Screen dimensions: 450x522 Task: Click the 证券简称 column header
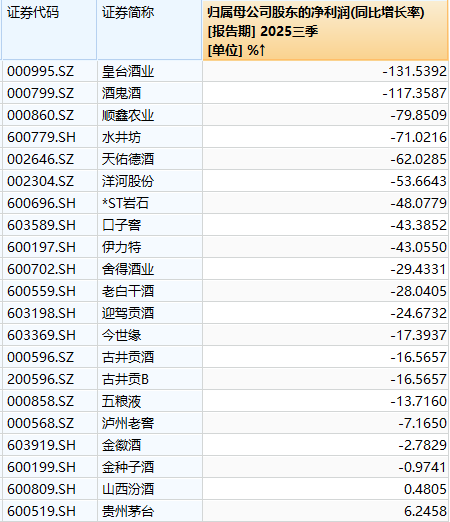[x=150, y=30]
